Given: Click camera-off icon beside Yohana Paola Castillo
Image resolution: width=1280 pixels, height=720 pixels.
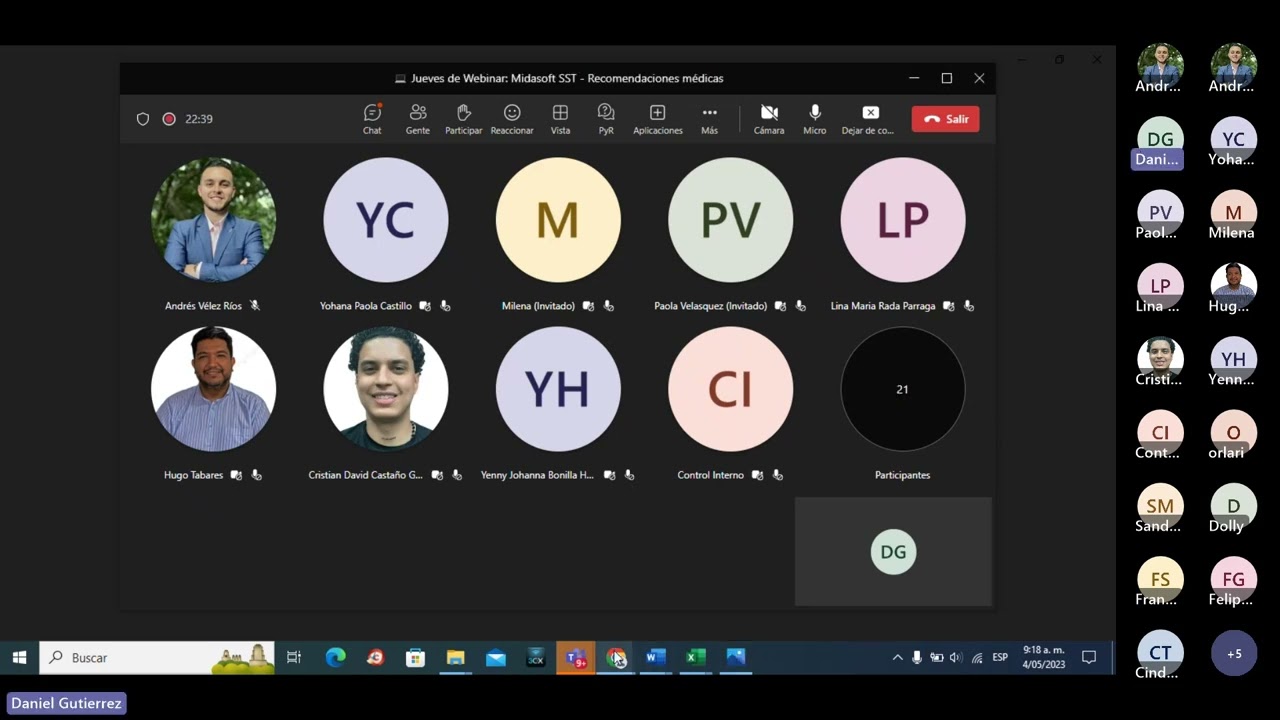Looking at the screenshot, I should coord(425,306).
